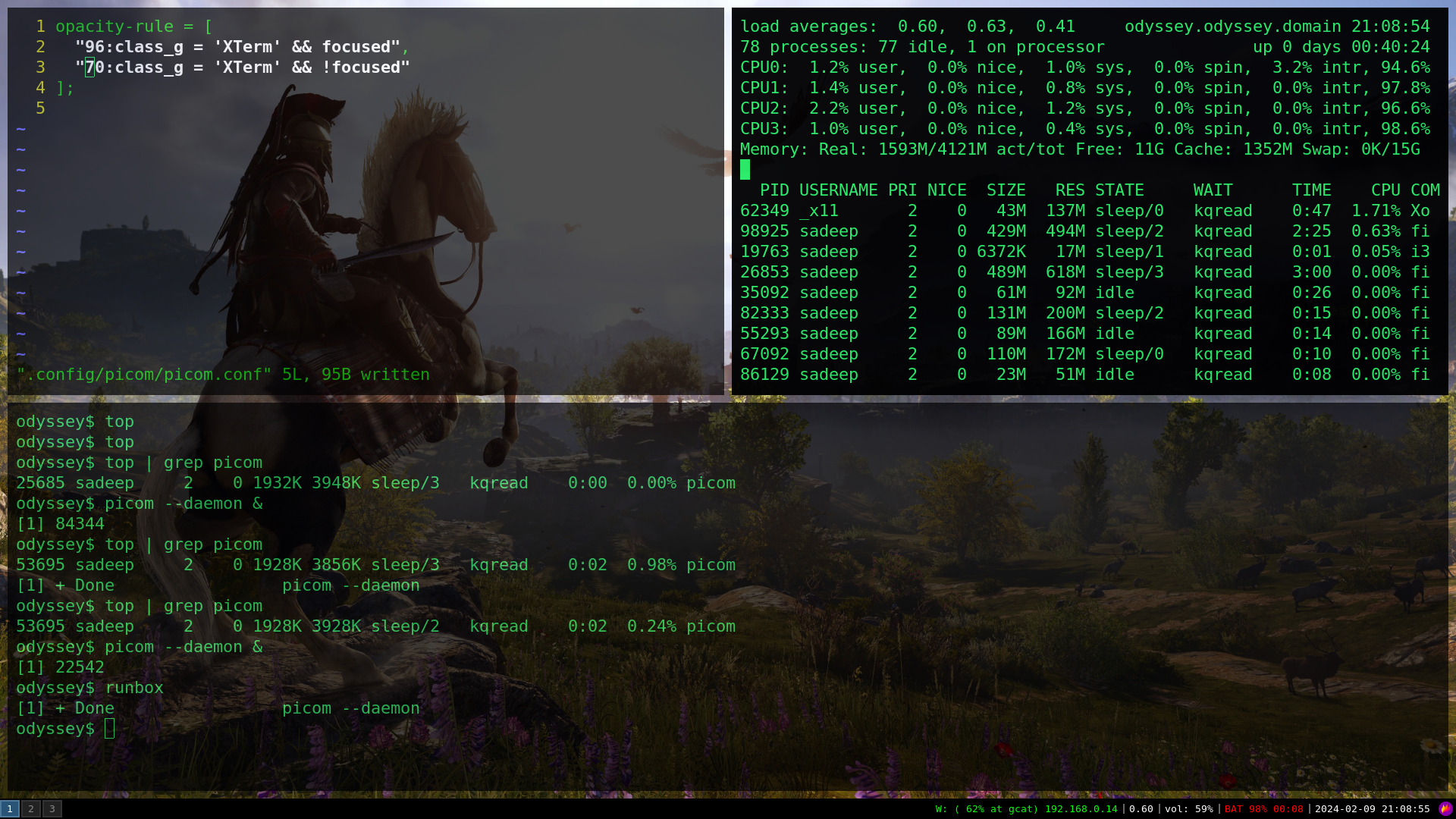Click the runbox command line in terminal
The width and height of the screenshot is (1456, 819).
pyautogui.click(x=133, y=688)
